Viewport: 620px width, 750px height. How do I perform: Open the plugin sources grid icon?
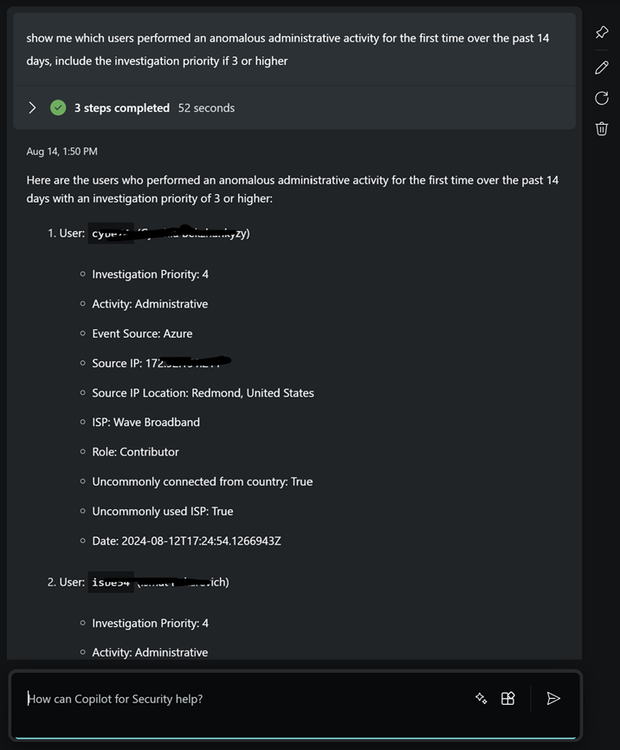click(508, 699)
